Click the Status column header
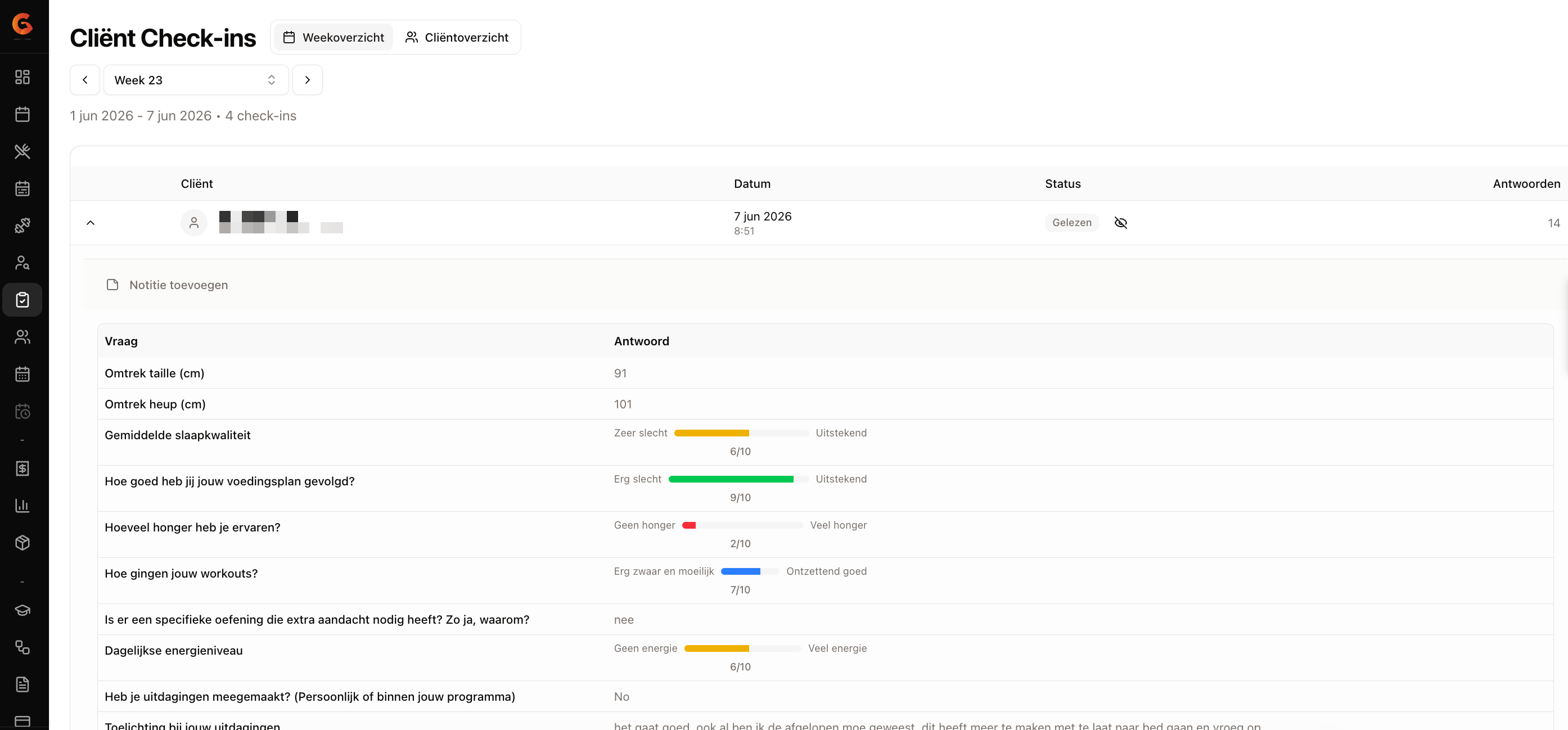Viewport: 1568px width, 730px height. coord(1063,184)
